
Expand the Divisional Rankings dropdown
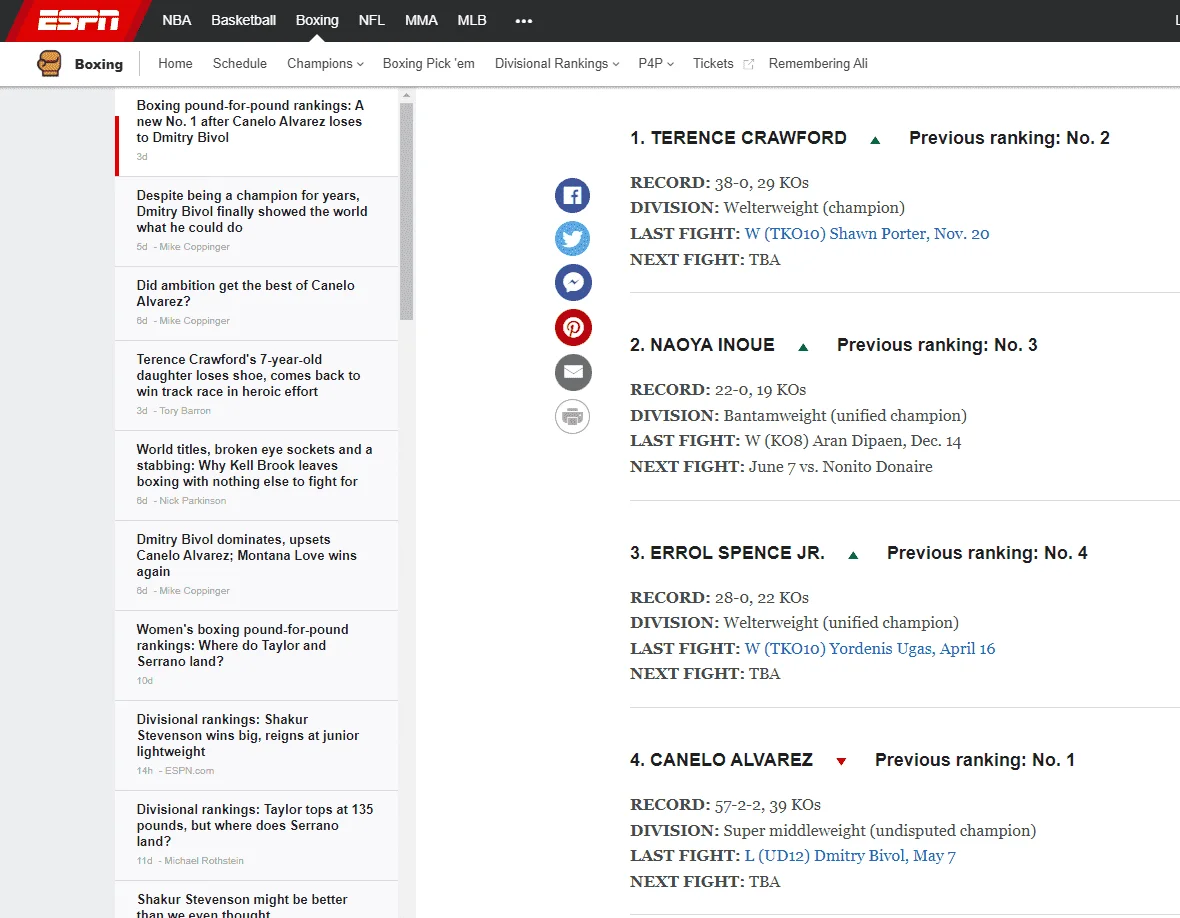pyautogui.click(x=557, y=64)
